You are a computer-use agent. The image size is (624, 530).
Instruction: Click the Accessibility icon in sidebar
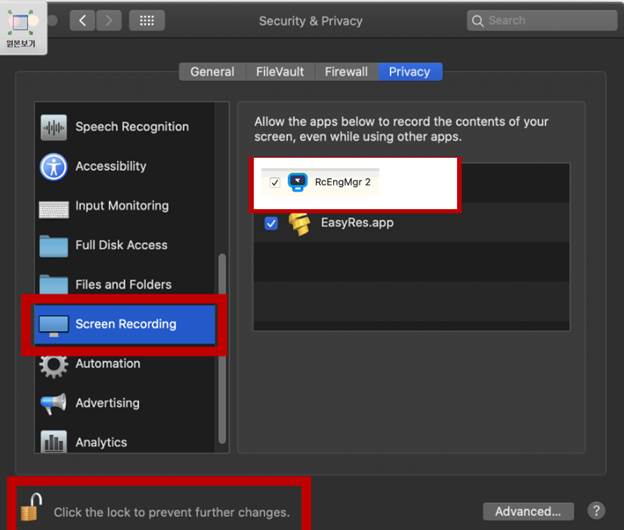pos(53,166)
